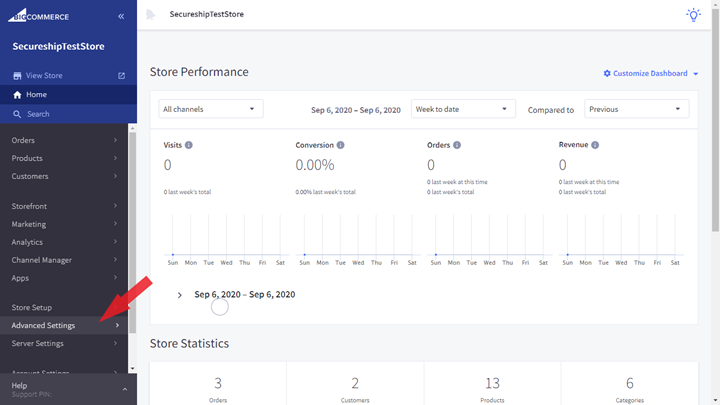The width and height of the screenshot is (720, 405).
Task: Open the Orders menu
Action: coord(64,140)
